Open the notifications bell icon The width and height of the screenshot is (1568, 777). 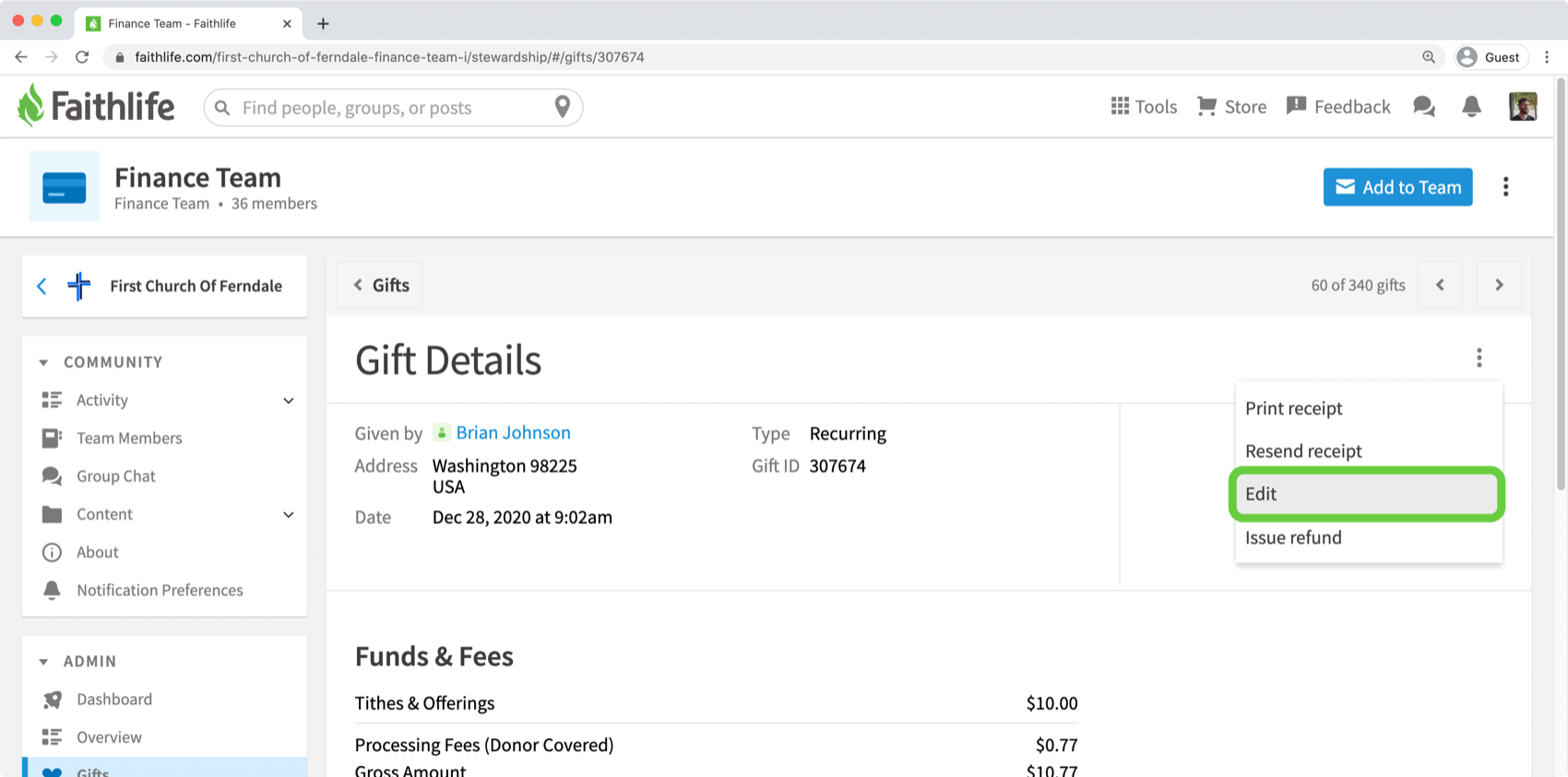click(x=1472, y=107)
